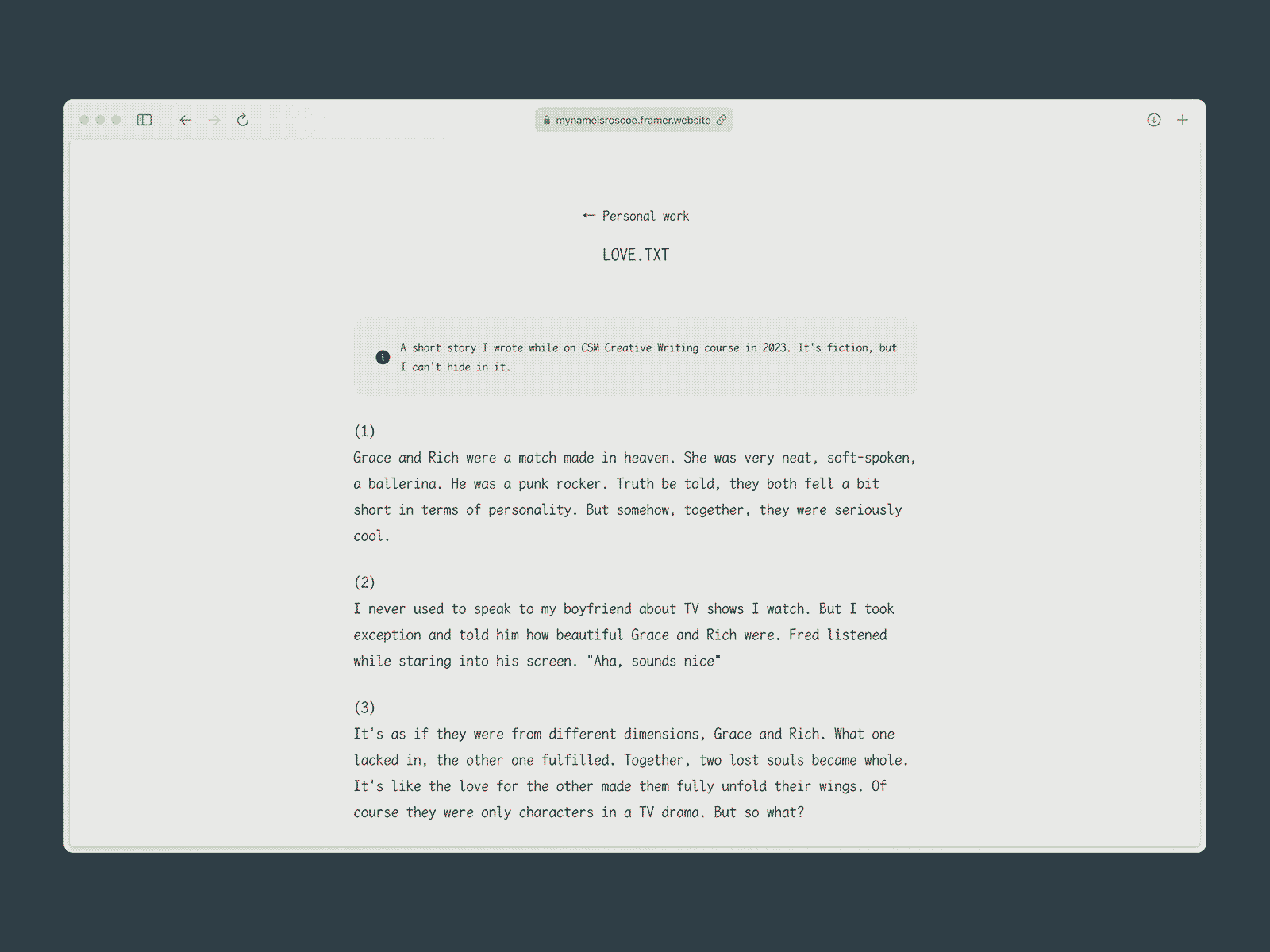Click the info icon in the note box

pos(383,357)
